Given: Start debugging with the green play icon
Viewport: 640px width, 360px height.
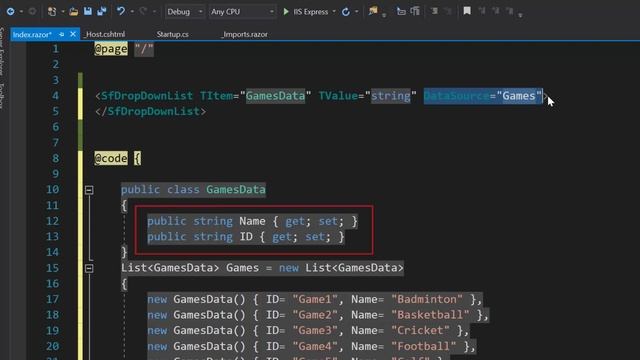Looking at the screenshot, I should 286,11.
